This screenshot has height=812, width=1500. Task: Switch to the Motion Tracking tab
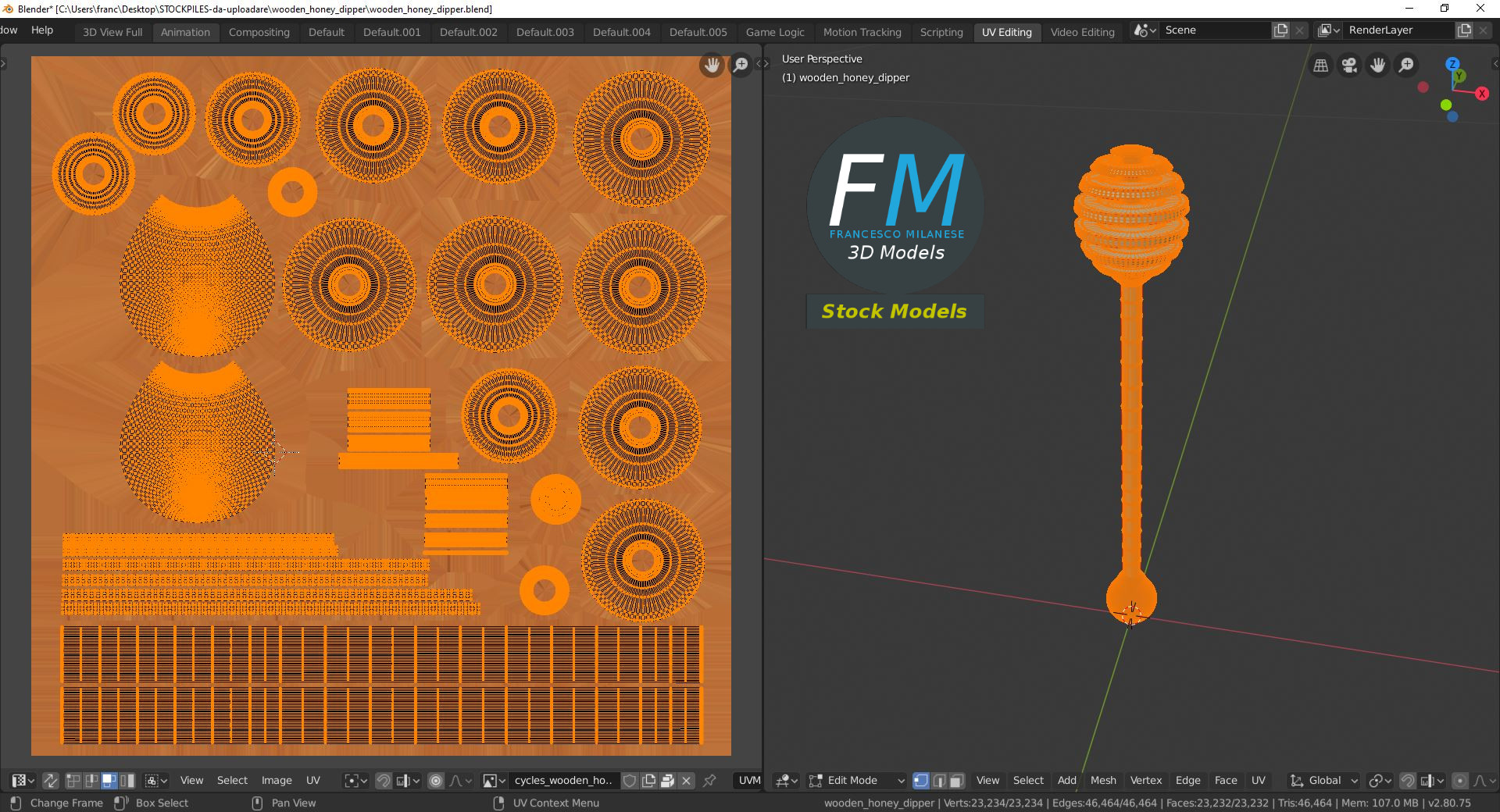[x=862, y=32]
